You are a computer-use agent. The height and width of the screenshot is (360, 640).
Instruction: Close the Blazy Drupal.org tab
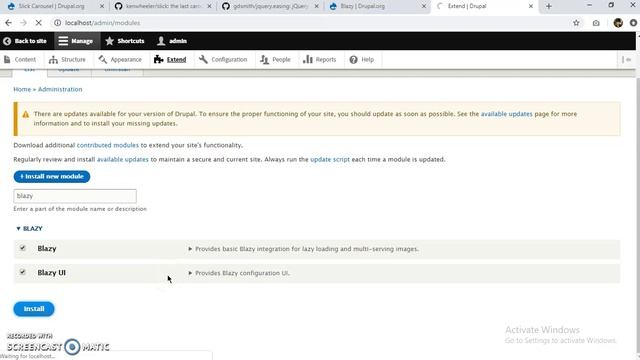(424, 6)
